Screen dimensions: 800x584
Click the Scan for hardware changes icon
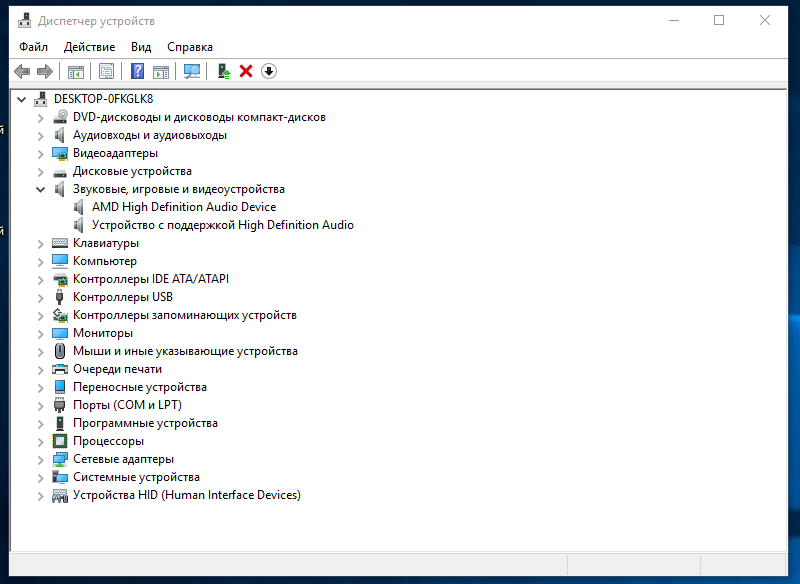tap(192, 71)
